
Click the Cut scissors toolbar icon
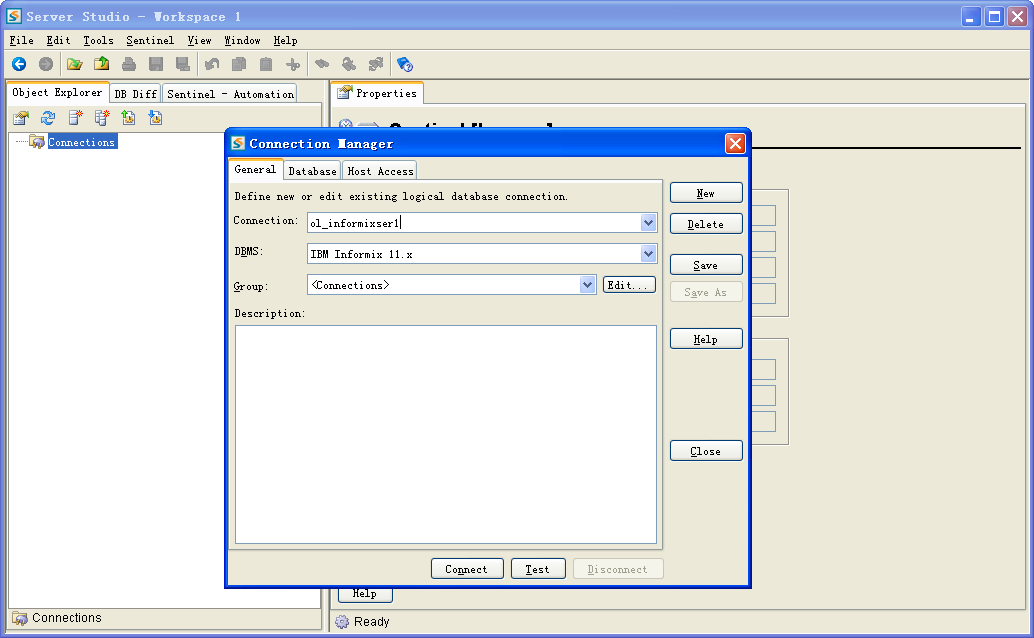pos(293,64)
